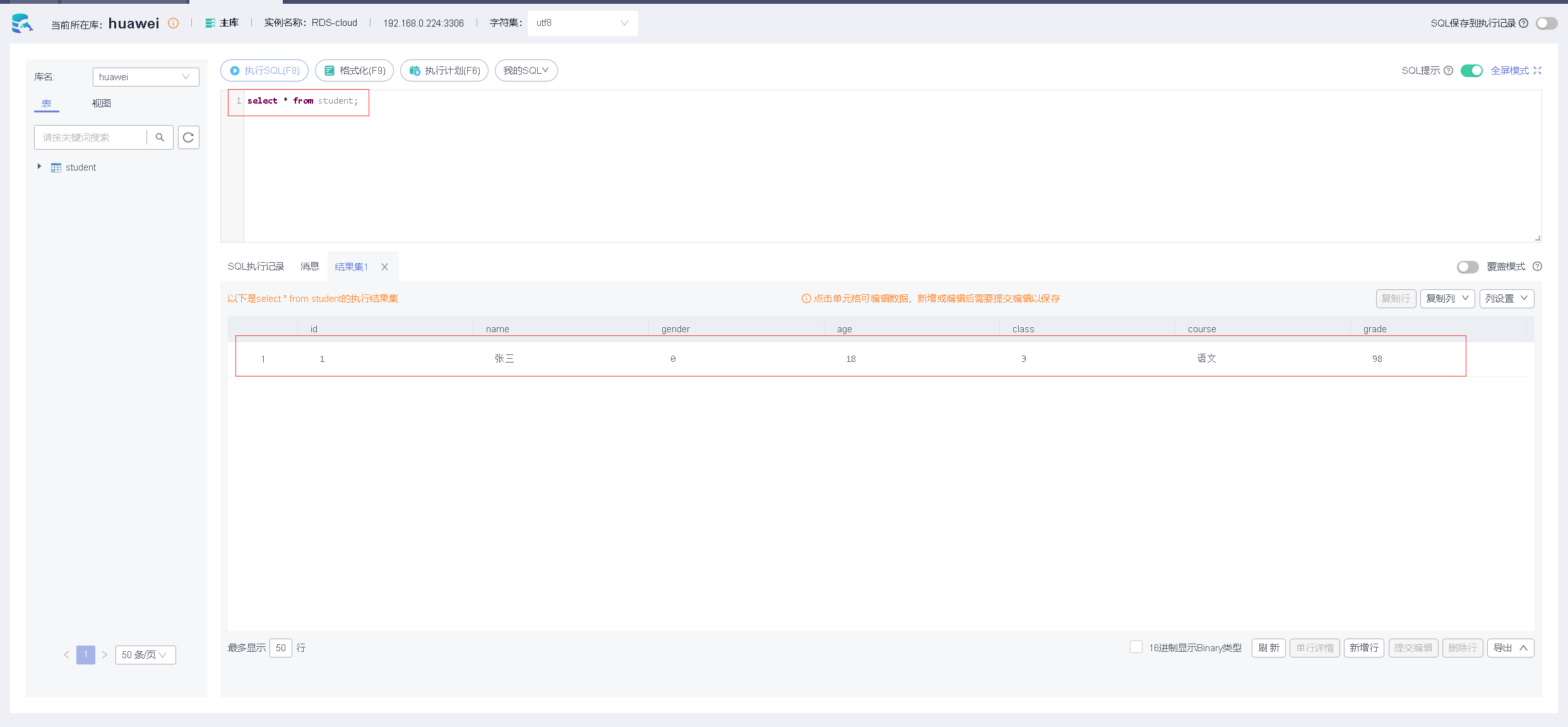Disable the SQL提示 toggle
This screenshot has height=727, width=1568.
[1471, 71]
